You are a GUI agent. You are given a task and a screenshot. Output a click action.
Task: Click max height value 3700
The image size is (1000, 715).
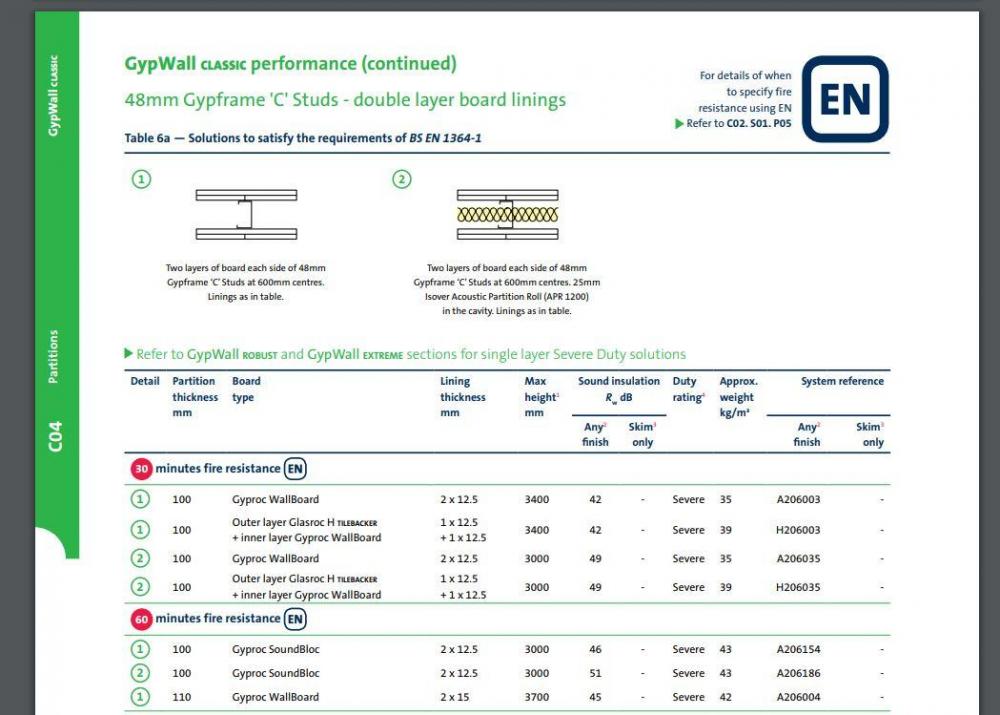[x=536, y=697]
